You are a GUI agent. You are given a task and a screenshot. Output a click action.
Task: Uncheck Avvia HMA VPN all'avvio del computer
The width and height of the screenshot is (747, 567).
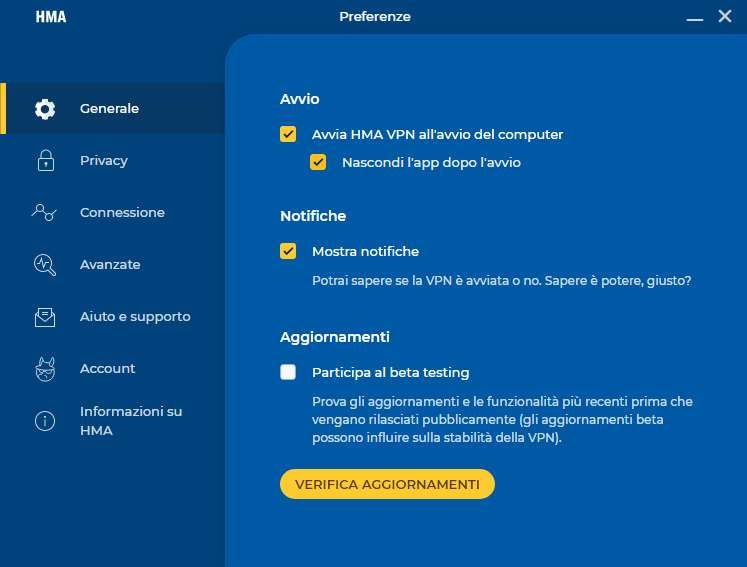[288, 134]
